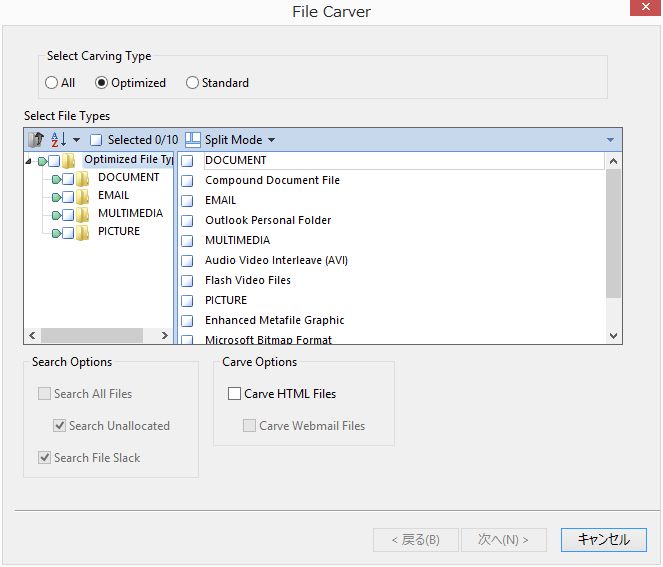Select EMAIL label in the tree
663x567 pixels.
[113, 195]
